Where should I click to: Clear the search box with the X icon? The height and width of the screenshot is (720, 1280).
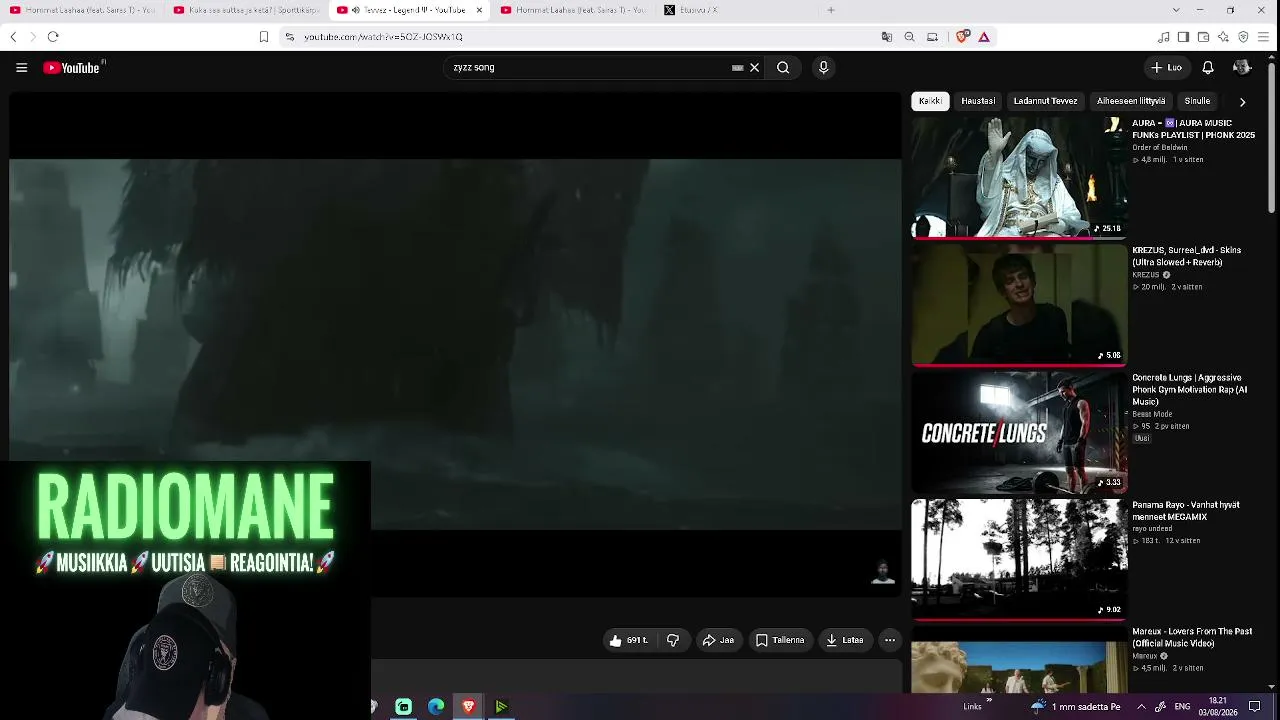pos(755,68)
